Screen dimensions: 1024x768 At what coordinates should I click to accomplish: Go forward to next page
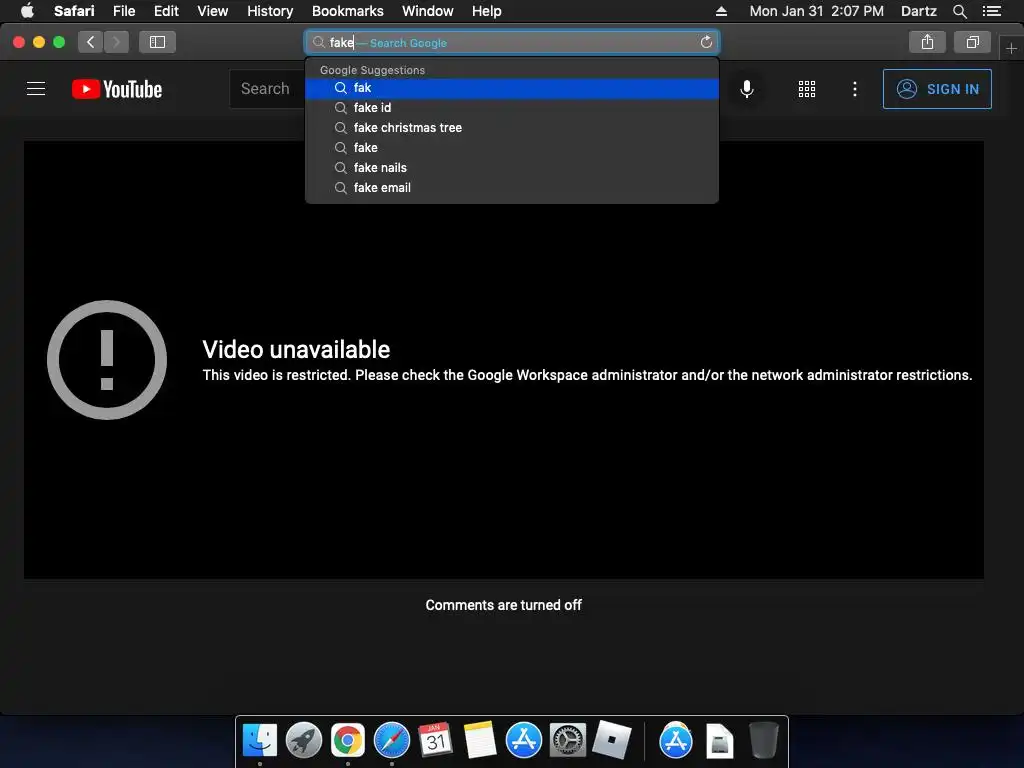coord(116,42)
